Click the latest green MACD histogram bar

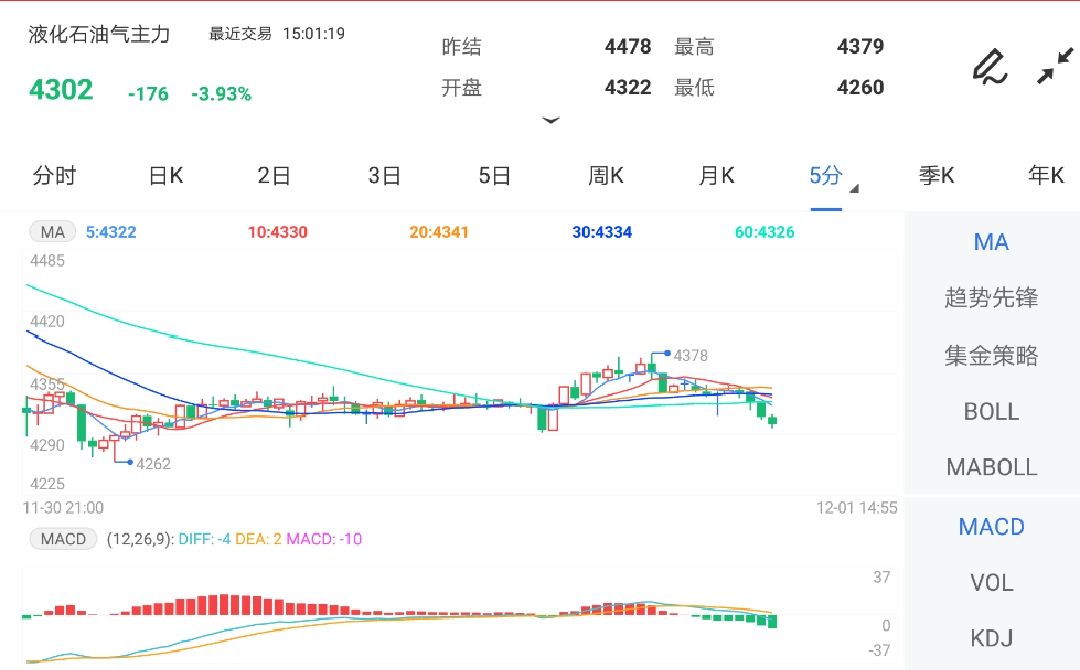coord(772,621)
